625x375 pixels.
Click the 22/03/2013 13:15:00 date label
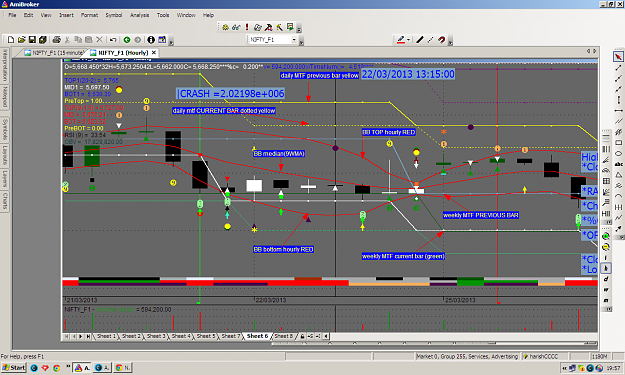point(408,74)
